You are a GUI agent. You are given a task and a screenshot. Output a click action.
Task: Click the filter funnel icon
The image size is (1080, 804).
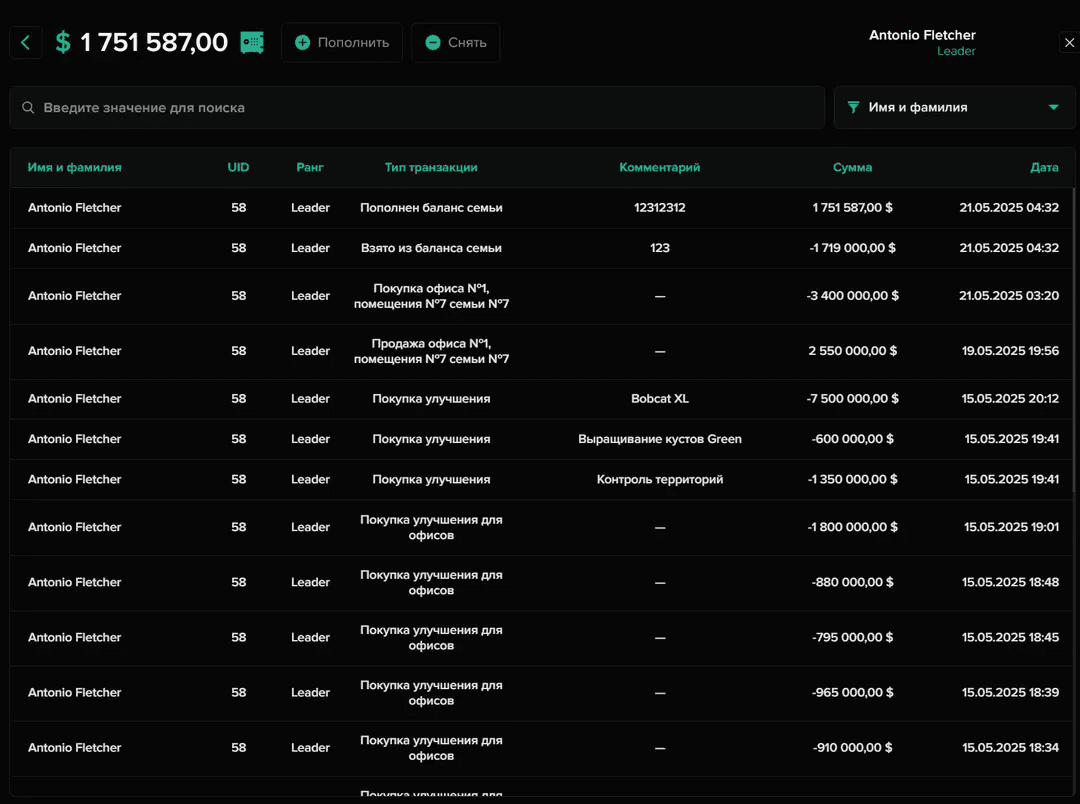[853, 108]
